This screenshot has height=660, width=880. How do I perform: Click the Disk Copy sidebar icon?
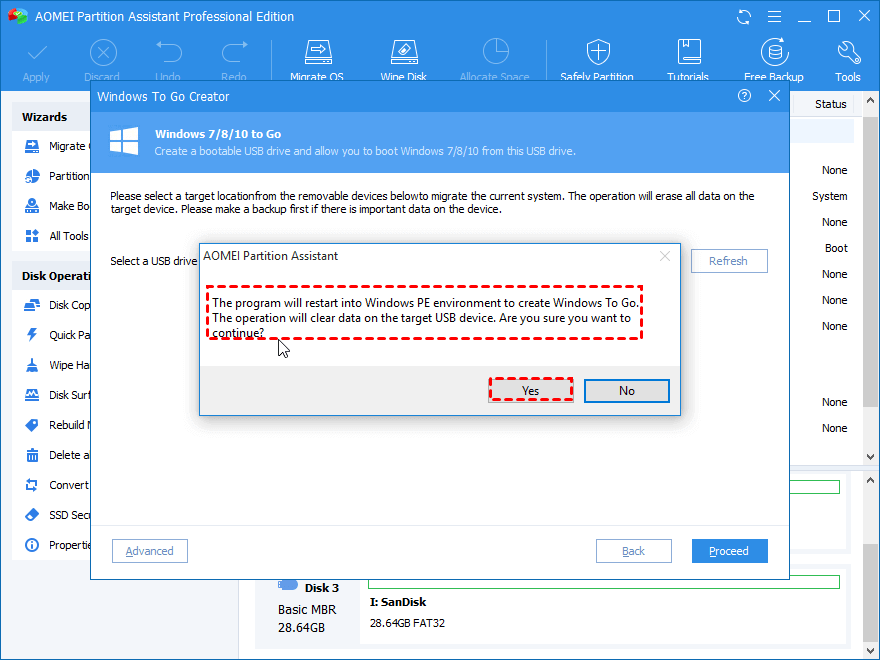point(32,305)
